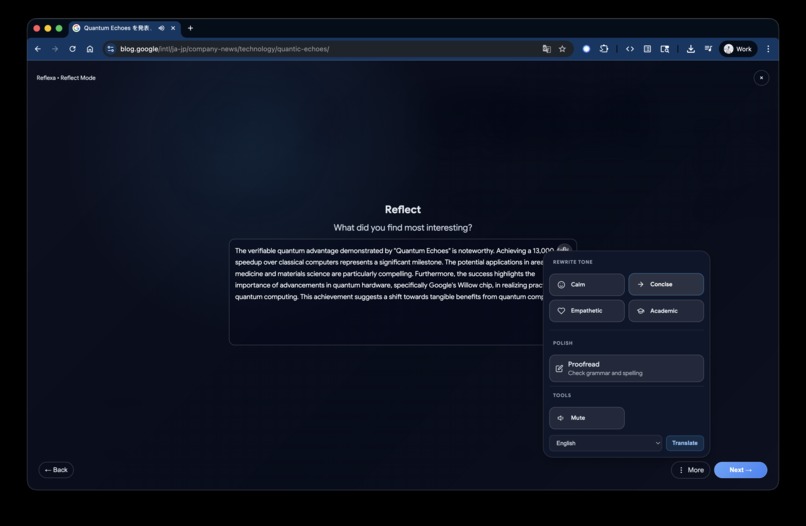The height and width of the screenshot is (526, 806).
Task: Open the Reflexa extension circle icon
Action: click(586, 49)
